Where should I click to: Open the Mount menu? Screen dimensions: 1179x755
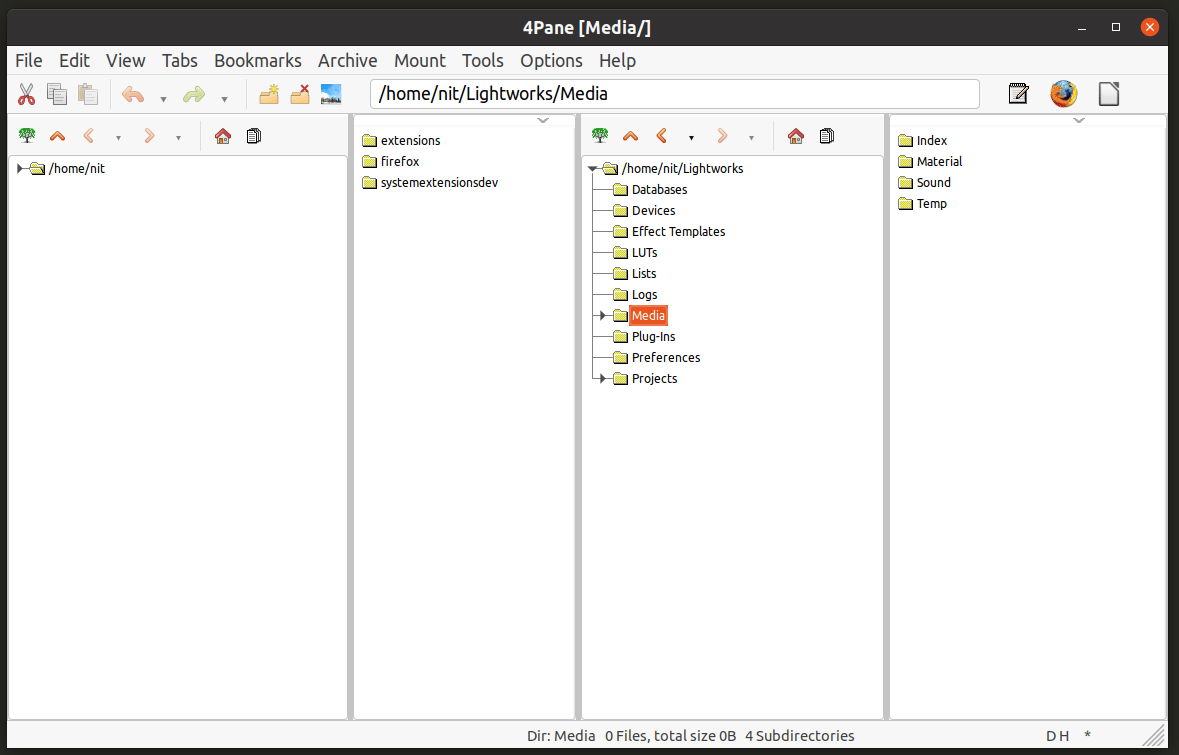point(420,61)
